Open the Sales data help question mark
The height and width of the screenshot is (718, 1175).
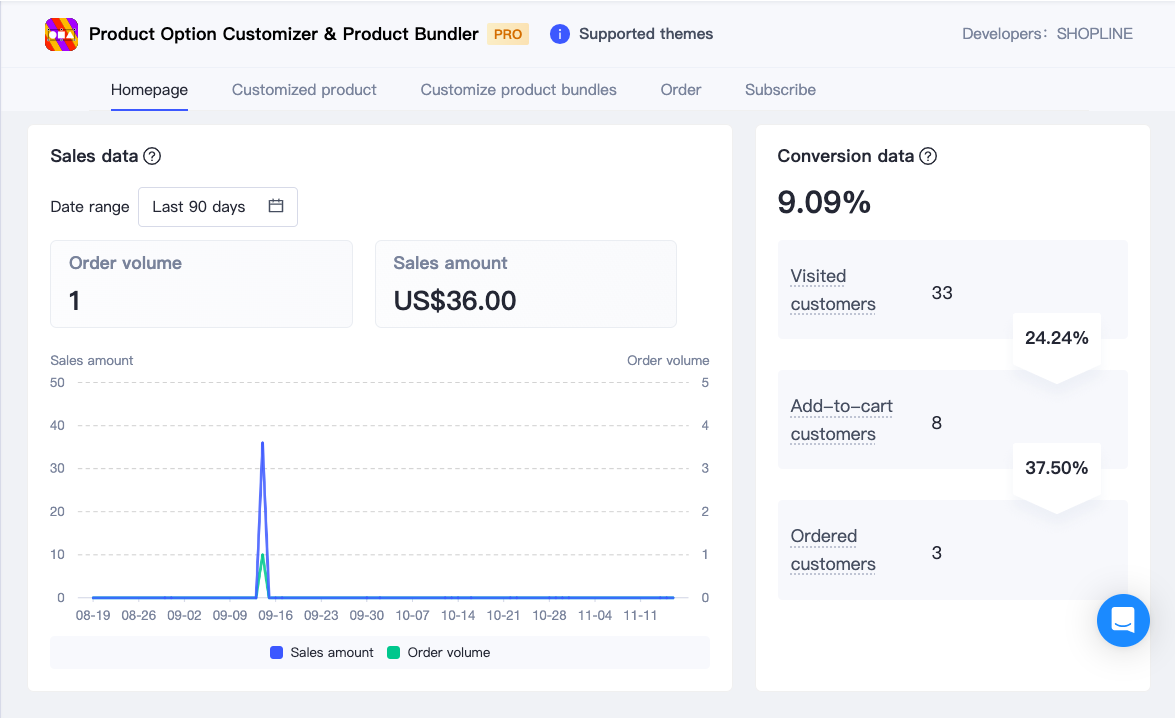point(152,156)
